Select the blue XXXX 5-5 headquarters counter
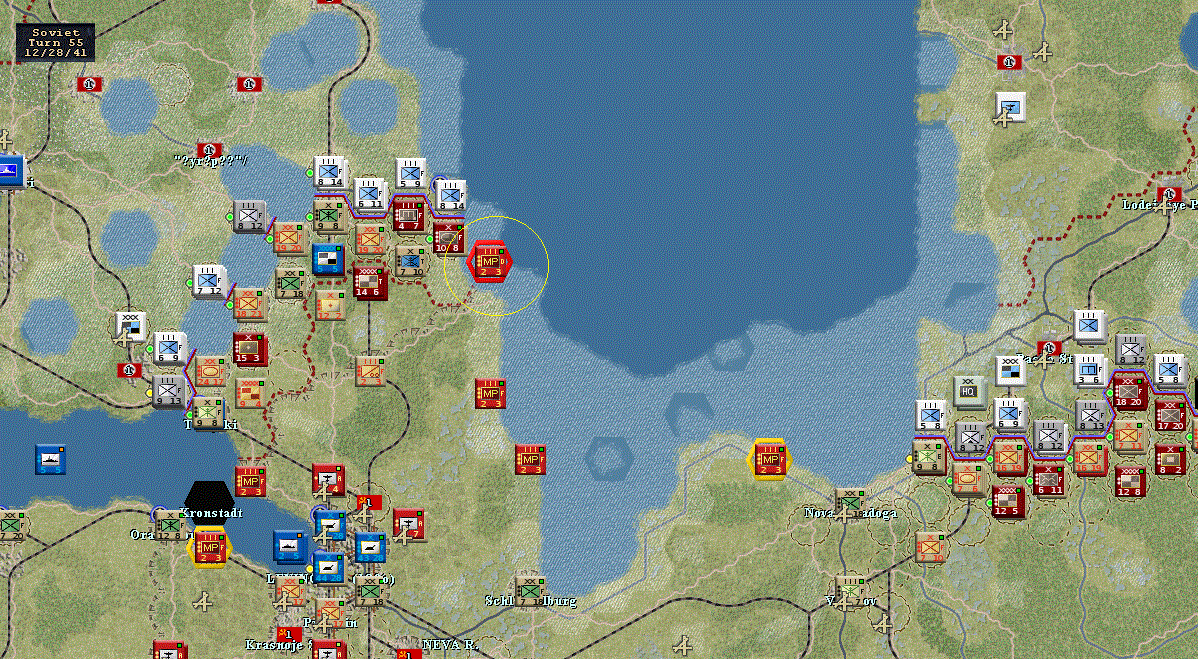Viewport: 1198px width, 659px height. point(329,258)
